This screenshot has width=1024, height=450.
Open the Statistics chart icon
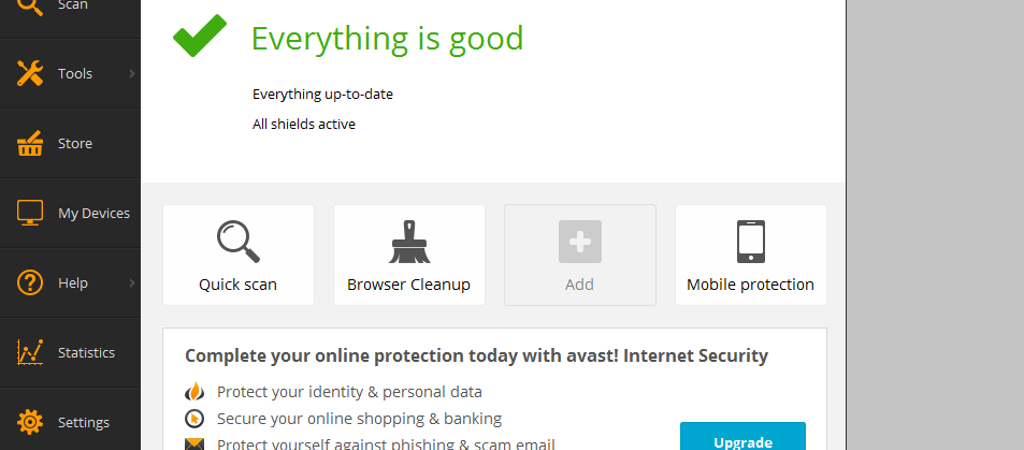click(29, 353)
